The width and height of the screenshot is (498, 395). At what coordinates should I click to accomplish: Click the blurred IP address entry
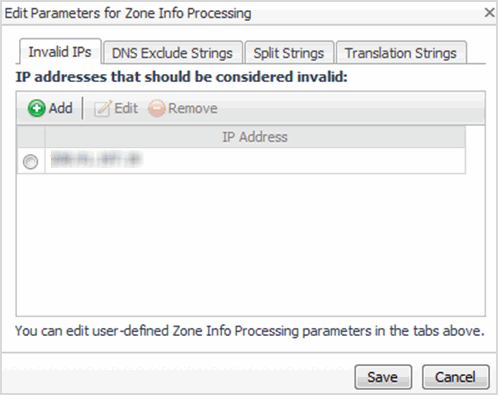point(96,159)
